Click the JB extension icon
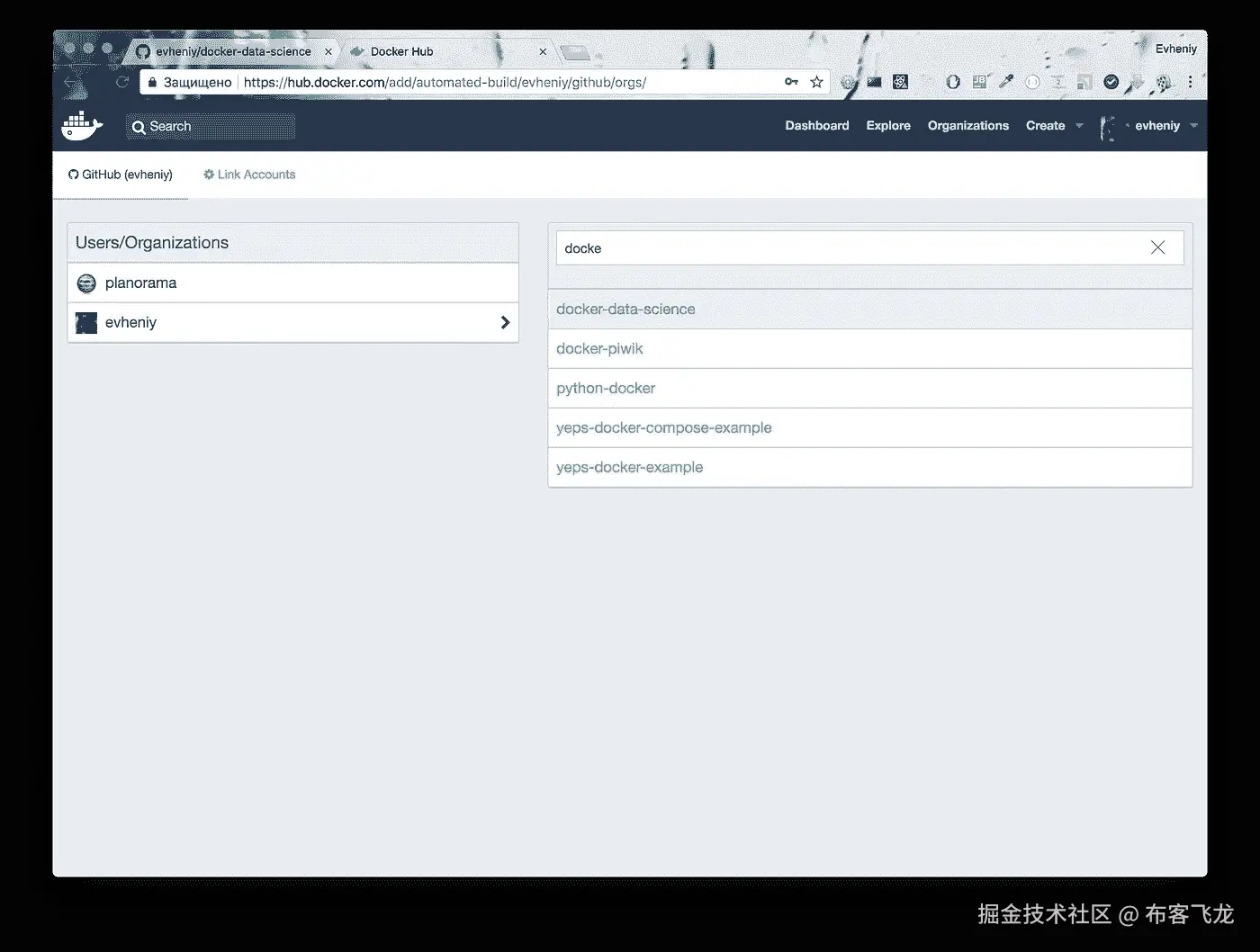The width and height of the screenshot is (1260, 952). pyautogui.click(x=979, y=82)
